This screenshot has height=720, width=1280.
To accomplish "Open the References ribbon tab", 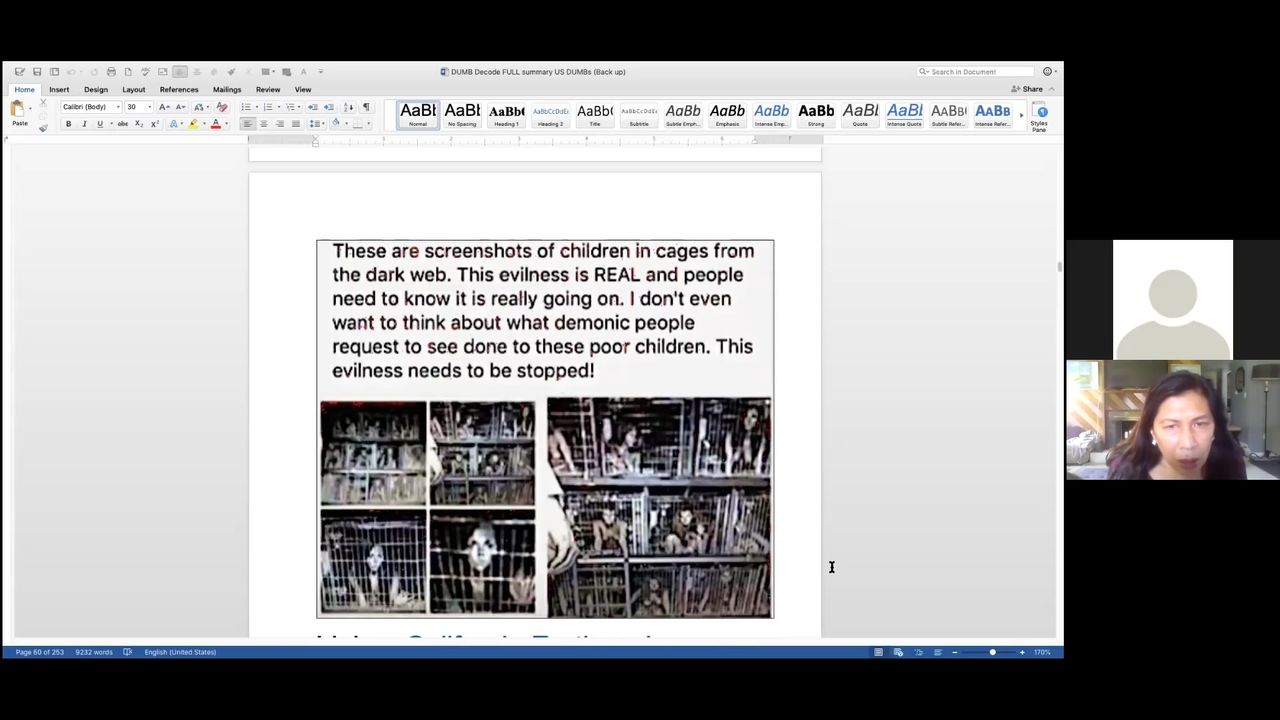I will (179, 90).
